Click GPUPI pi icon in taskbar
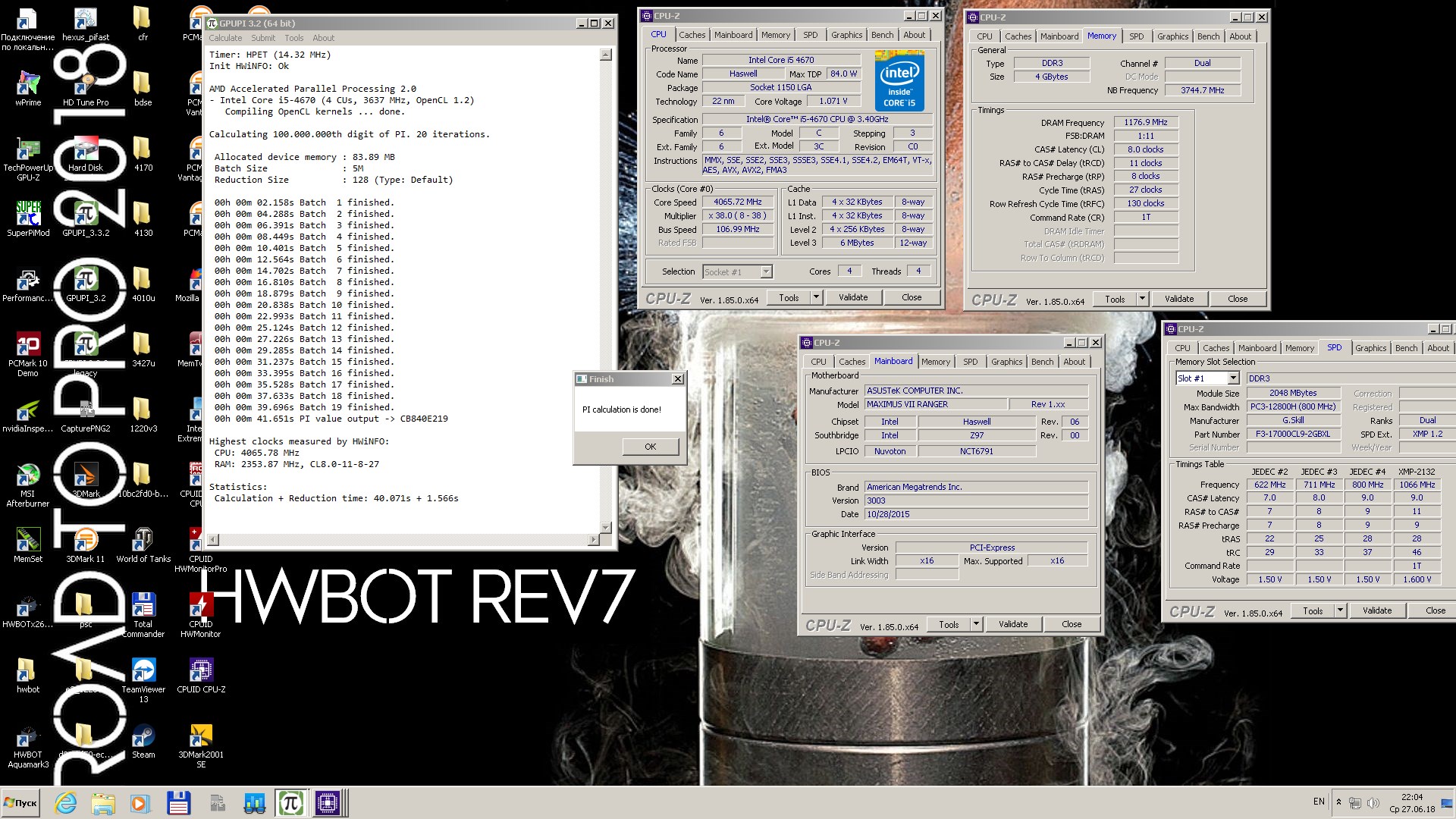Image resolution: width=1456 pixels, height=819 pixels. tap(291, 803)
